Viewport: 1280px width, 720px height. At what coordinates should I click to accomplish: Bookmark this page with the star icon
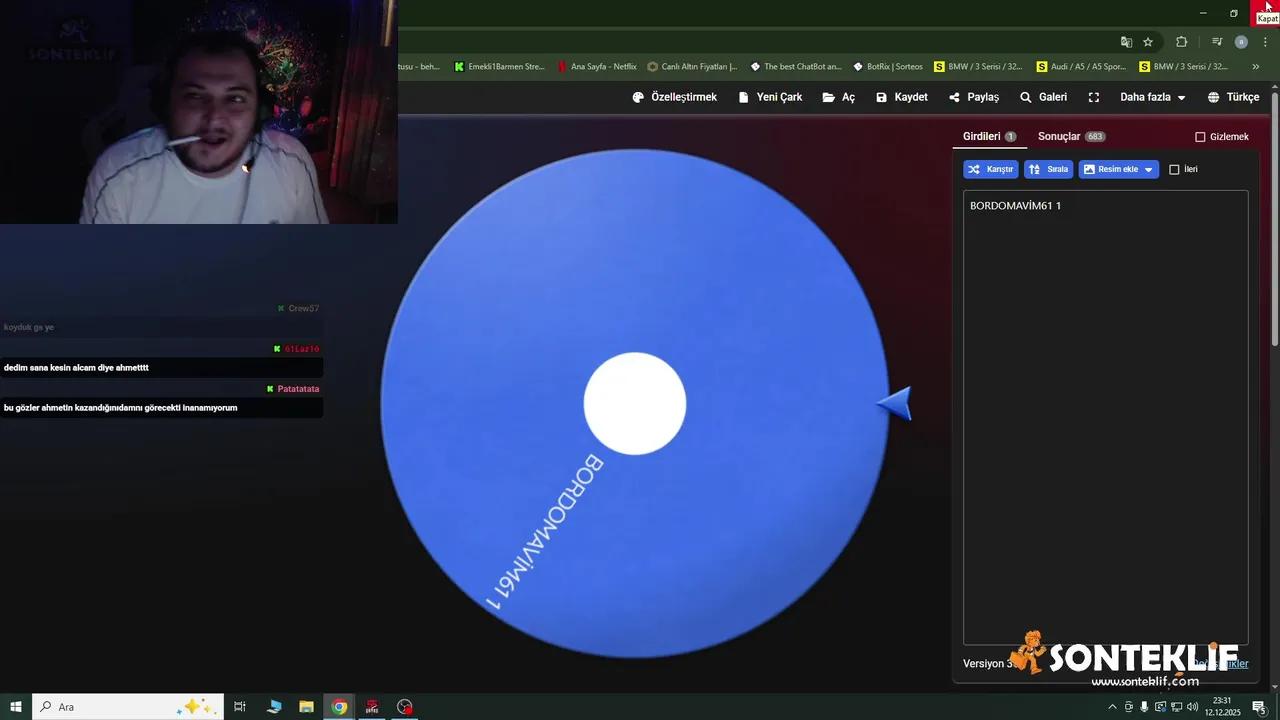coord(1148,42)
